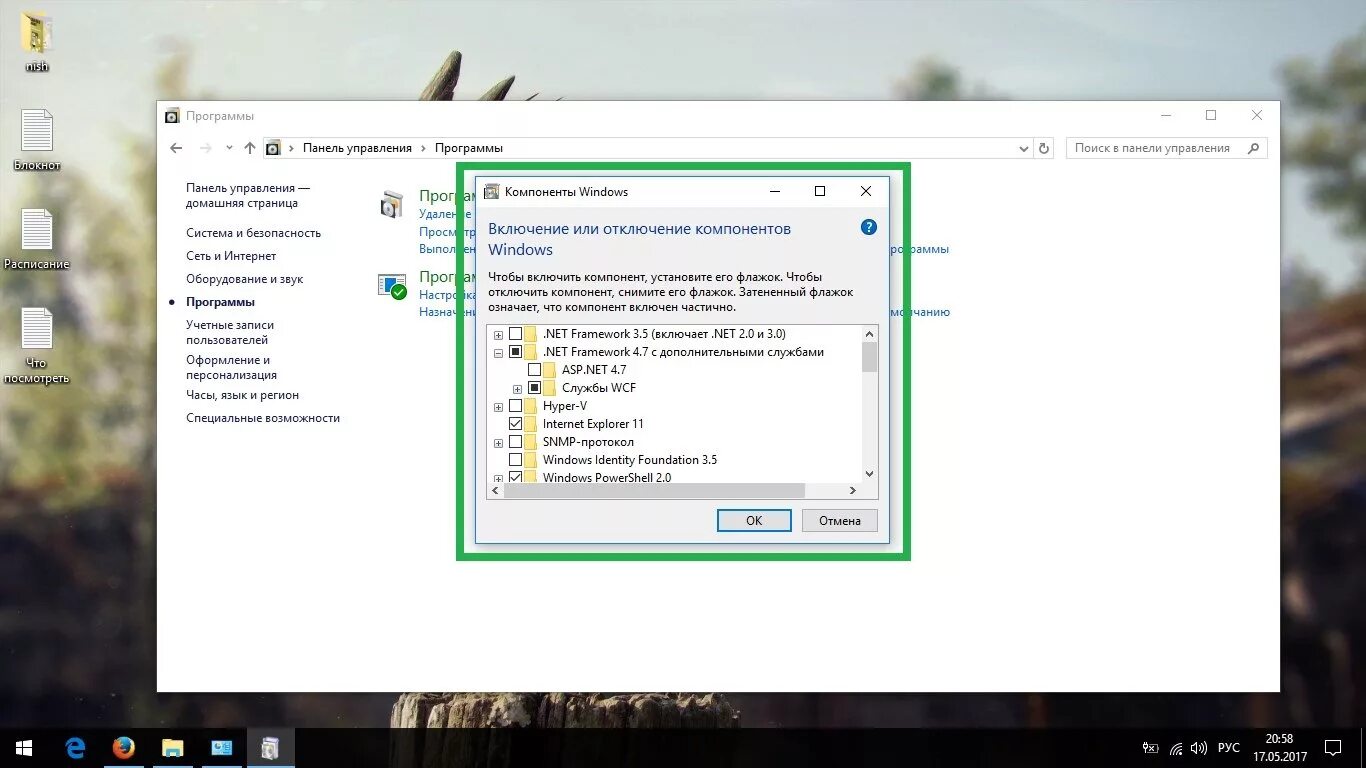Click the default programs icon with green checkmark
Viewport: 1366px width, 768px height.
(392, 287)
